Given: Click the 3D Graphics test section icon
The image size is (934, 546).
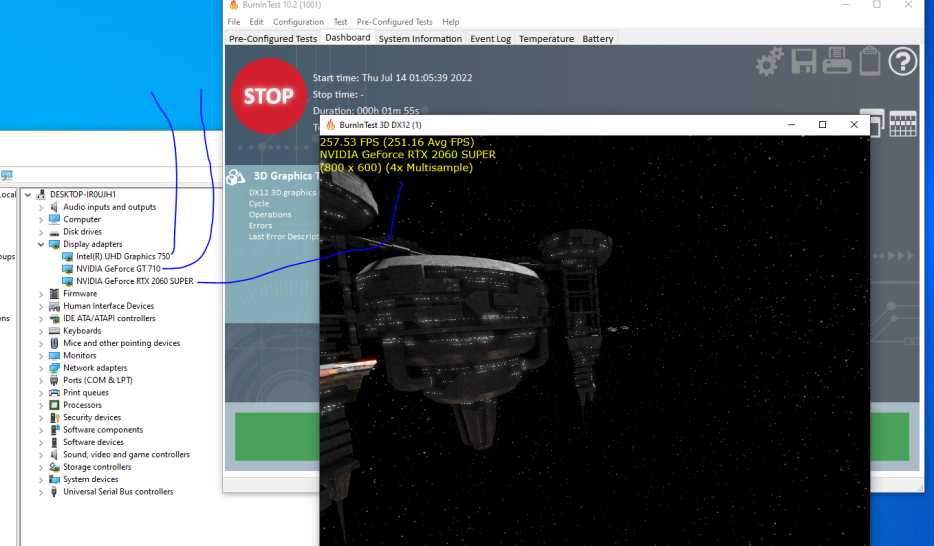Looking at the screenshot, I should pos(236,176).
